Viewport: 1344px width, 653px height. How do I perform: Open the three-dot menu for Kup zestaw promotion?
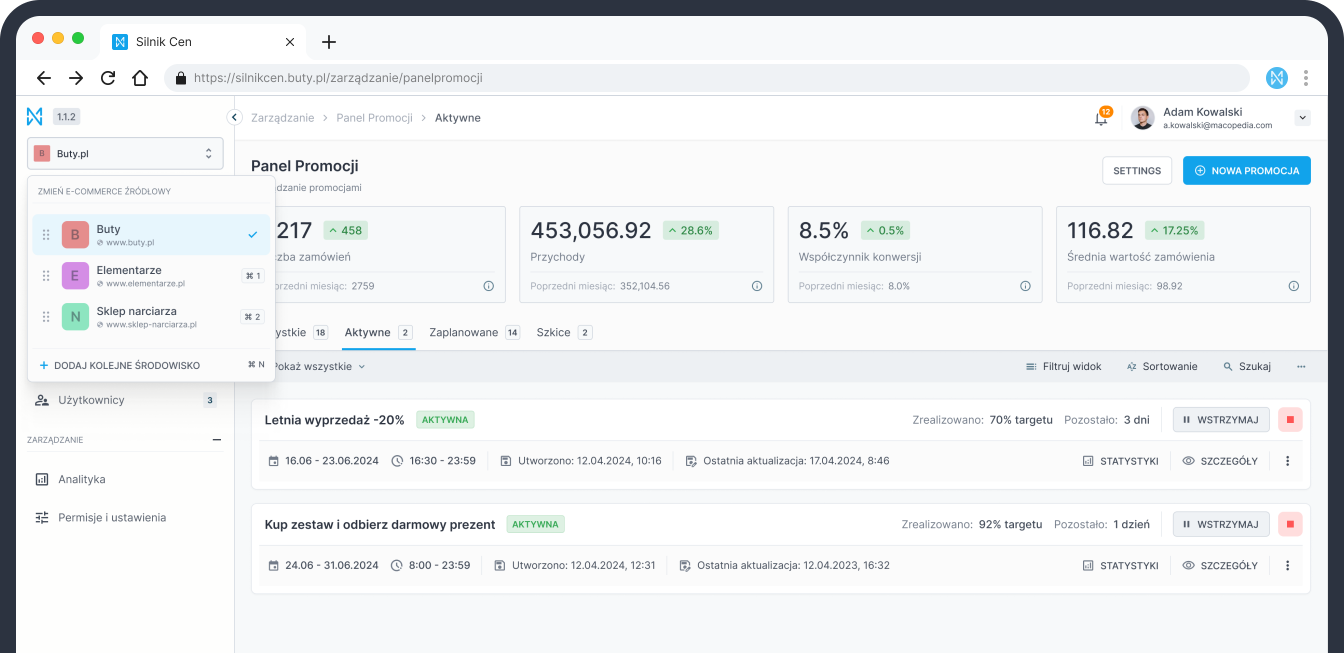[1287, 566]
